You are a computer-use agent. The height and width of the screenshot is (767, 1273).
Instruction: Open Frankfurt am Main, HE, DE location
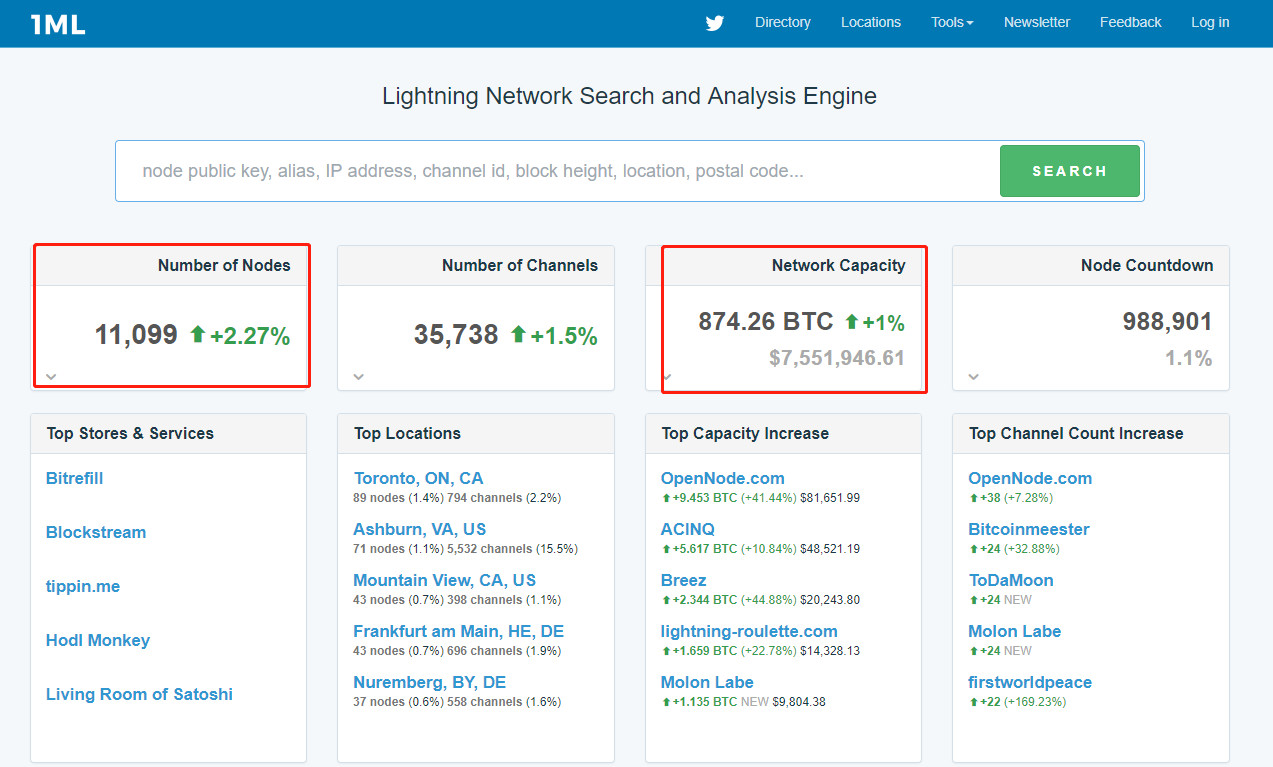[x=458, y=631]
